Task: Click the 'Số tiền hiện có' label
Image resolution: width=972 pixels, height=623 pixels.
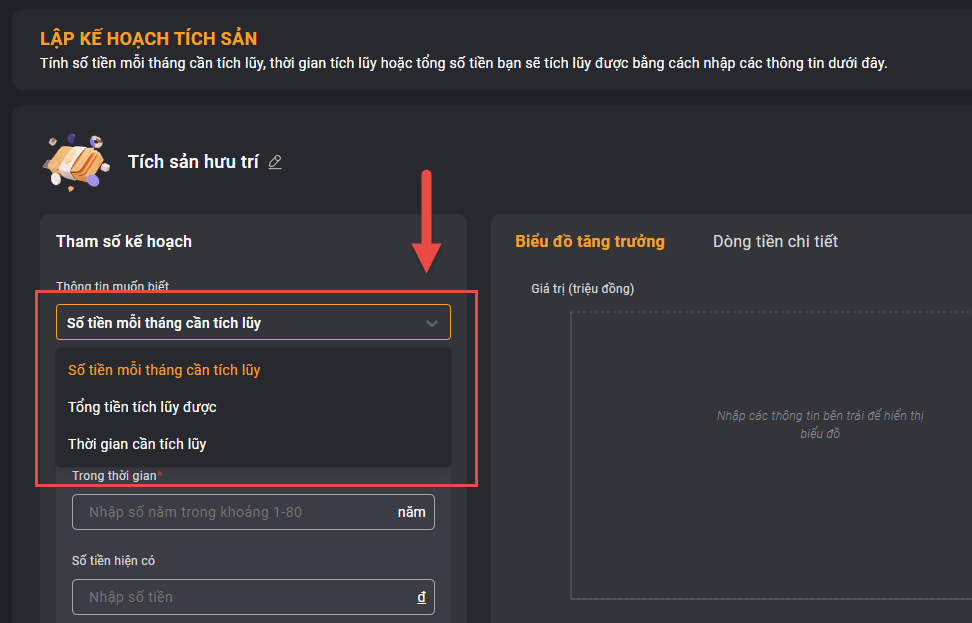Action: [113, 560]
